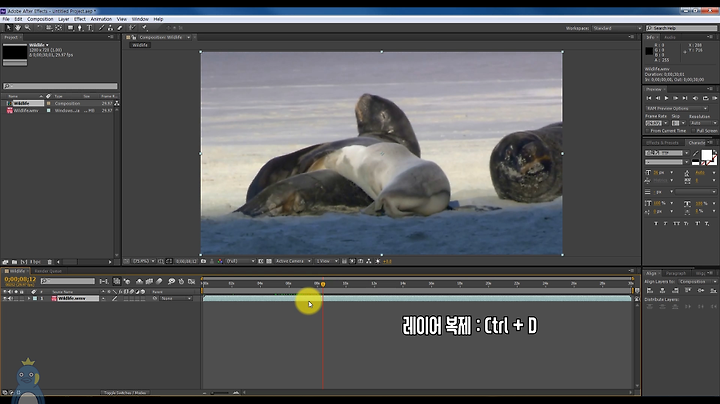Image resolution: width=720 pixels, height=404 pixels.
Task: Switch to the Audio panel tab
Action: coord(670,37)
